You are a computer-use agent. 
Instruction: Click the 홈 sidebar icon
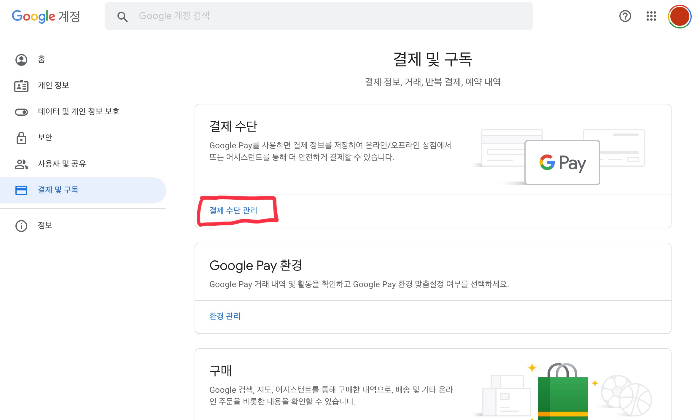point(21,59)
